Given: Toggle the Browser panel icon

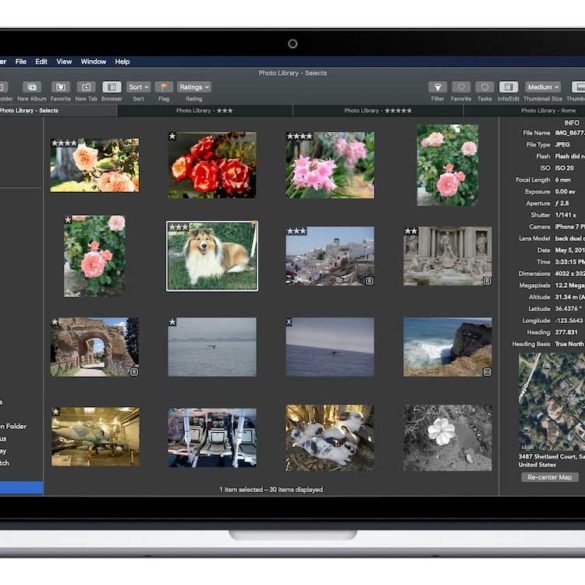Looking at the screenshot, I should pyautogui.click(x=112, y=87).
